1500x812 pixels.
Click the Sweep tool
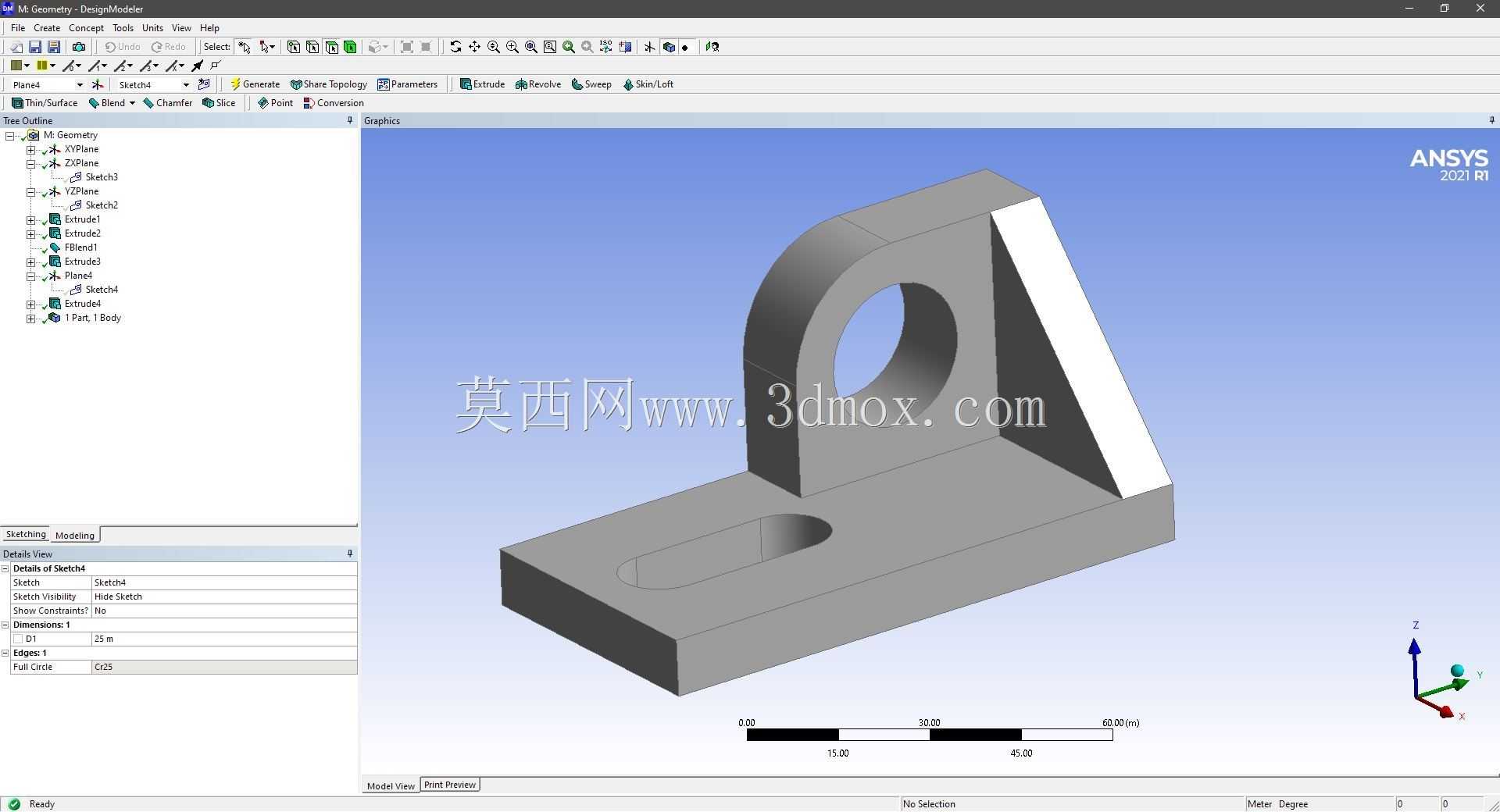[591, 84]
